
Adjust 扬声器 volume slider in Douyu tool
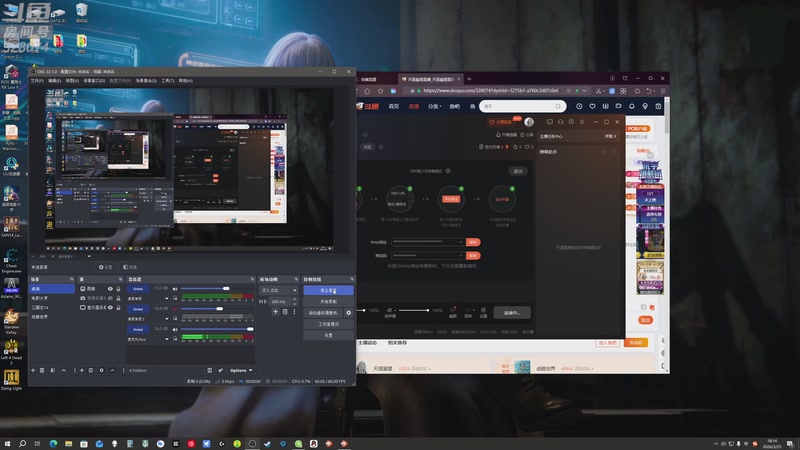[414, 310]
